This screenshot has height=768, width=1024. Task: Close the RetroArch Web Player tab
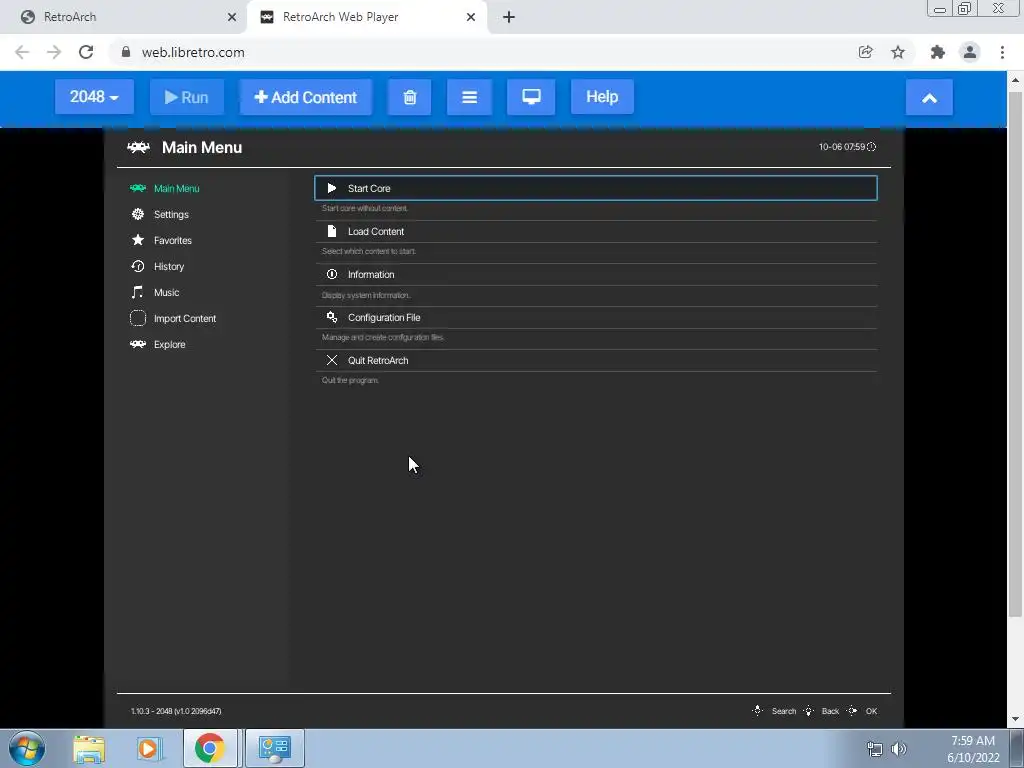pos(471,17)
